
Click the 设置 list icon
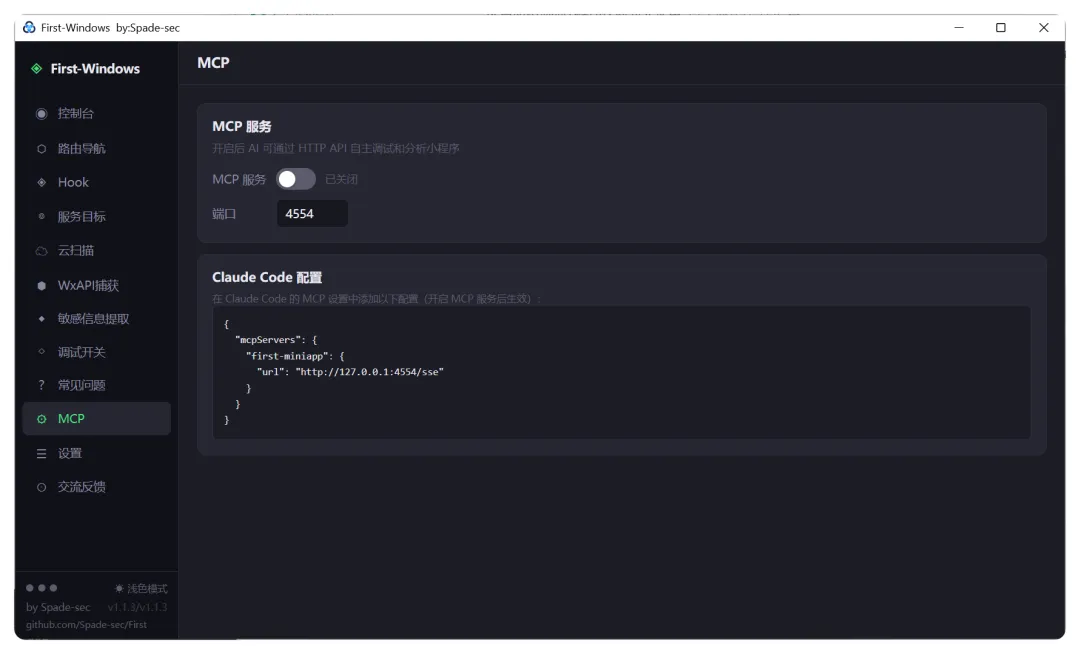pos(41,454)
